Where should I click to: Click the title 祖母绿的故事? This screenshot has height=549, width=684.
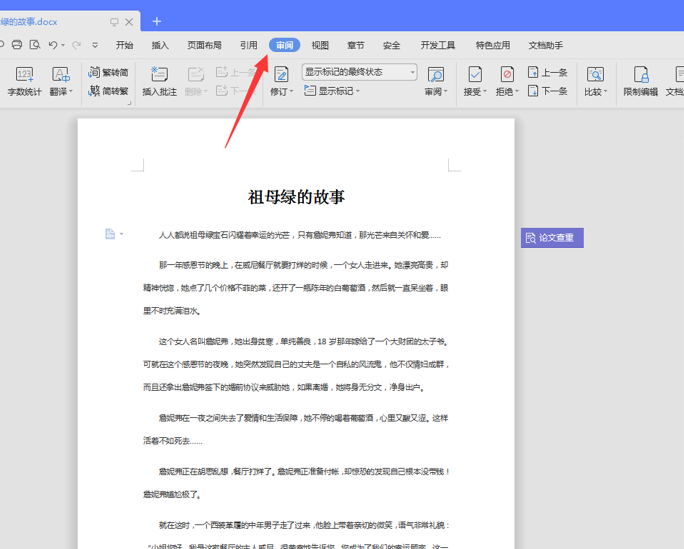click(296, 197)
